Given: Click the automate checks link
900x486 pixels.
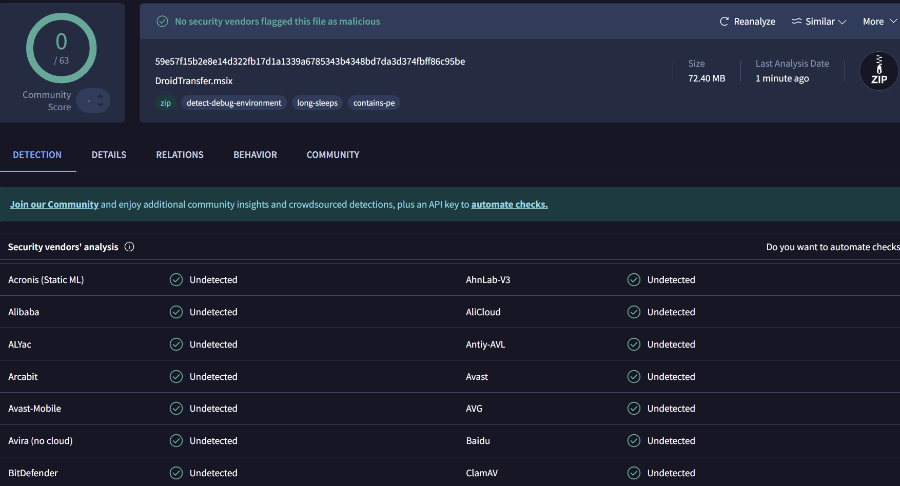Looking at the screenshot, I should pyautogui.click(x=509, y=204).
